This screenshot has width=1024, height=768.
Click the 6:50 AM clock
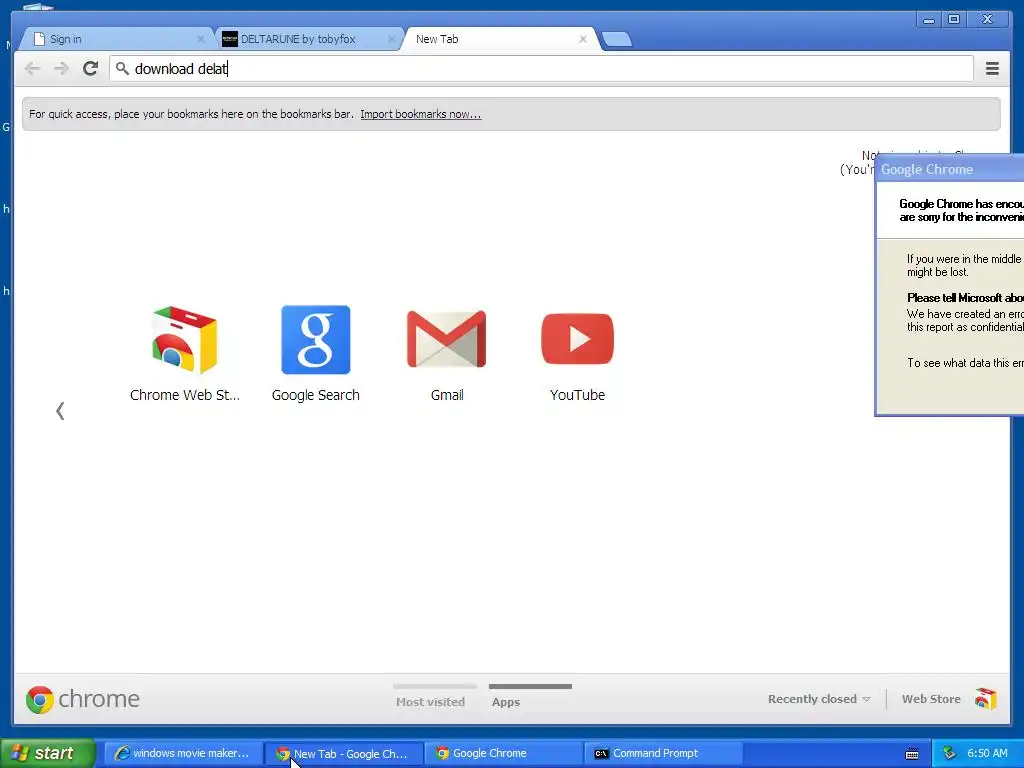coord(987,753)
